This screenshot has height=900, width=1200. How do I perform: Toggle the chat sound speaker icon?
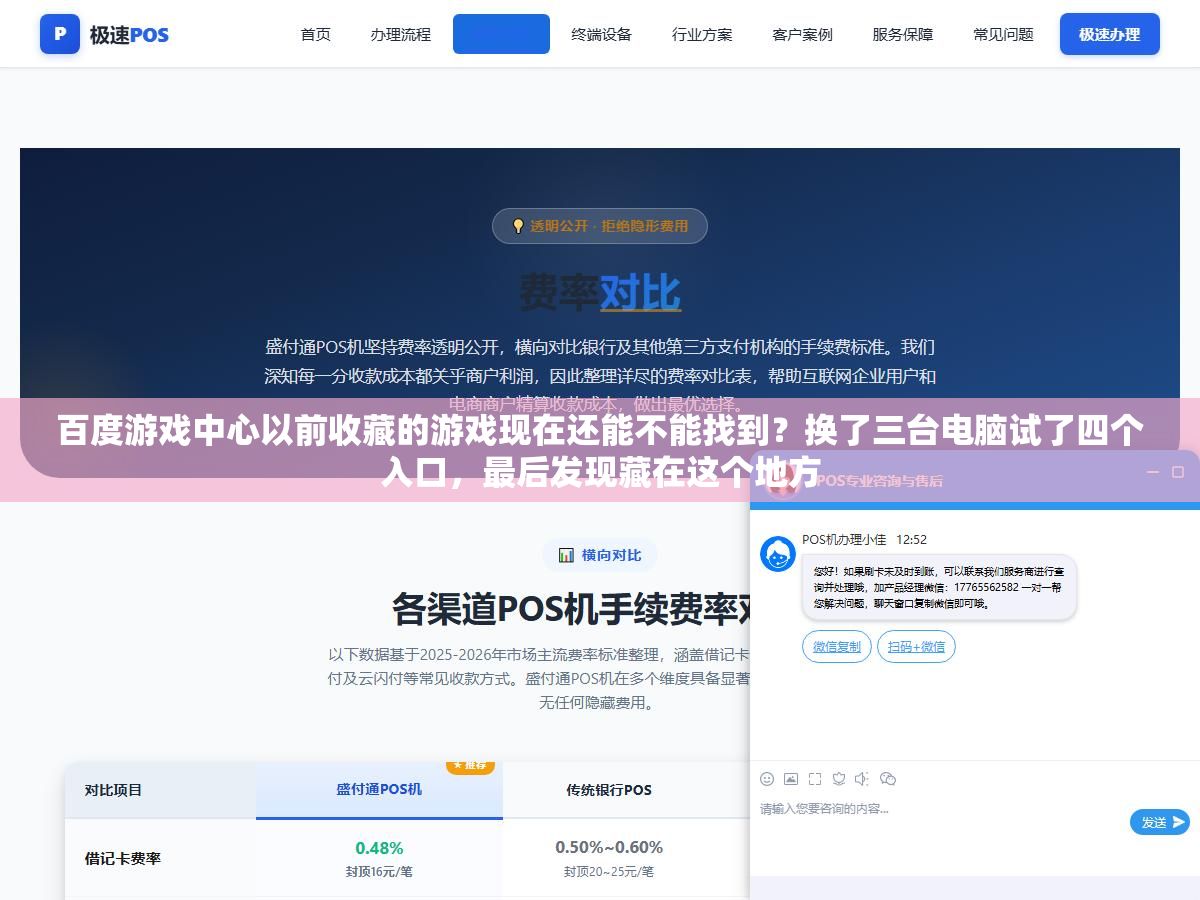pos(863,778)
